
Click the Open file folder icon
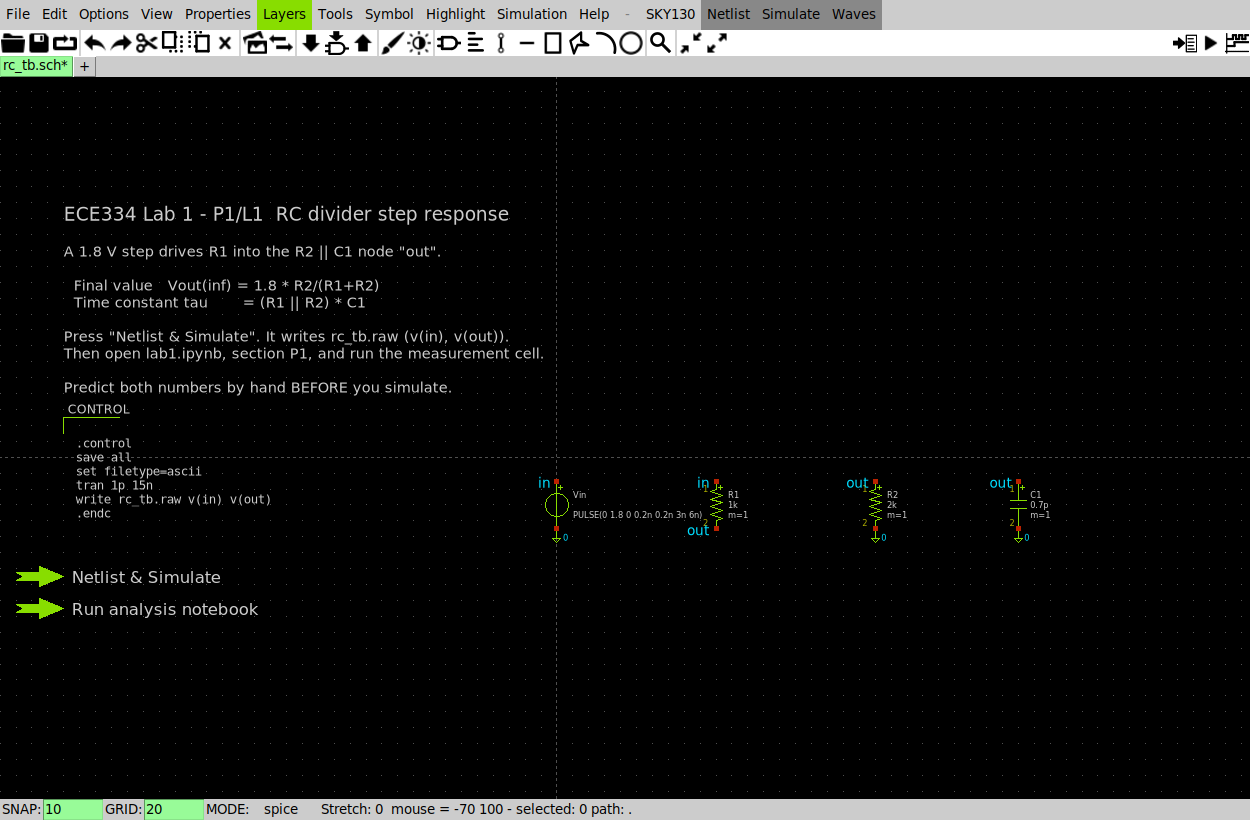pos(13,43)
